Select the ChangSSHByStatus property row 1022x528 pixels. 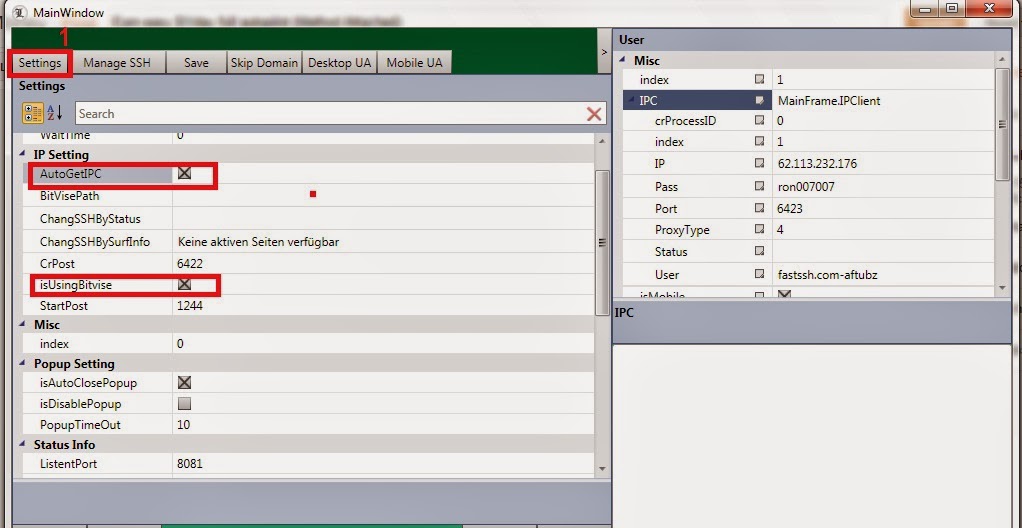[309, 219]
